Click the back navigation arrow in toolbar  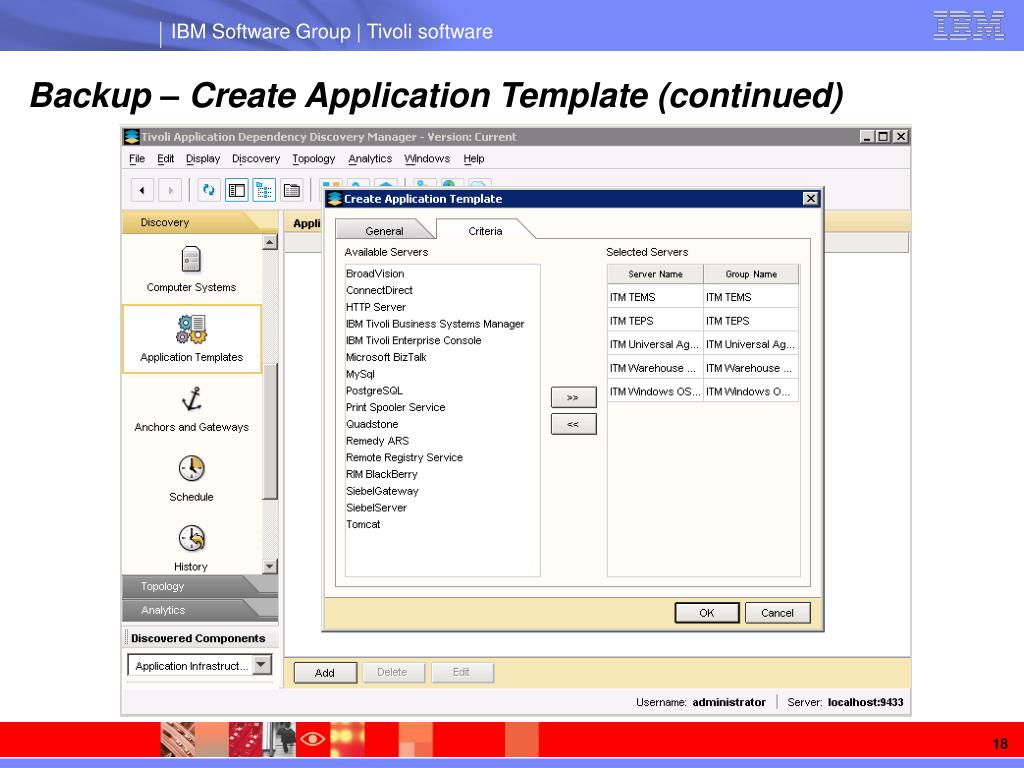coord(143,190)
